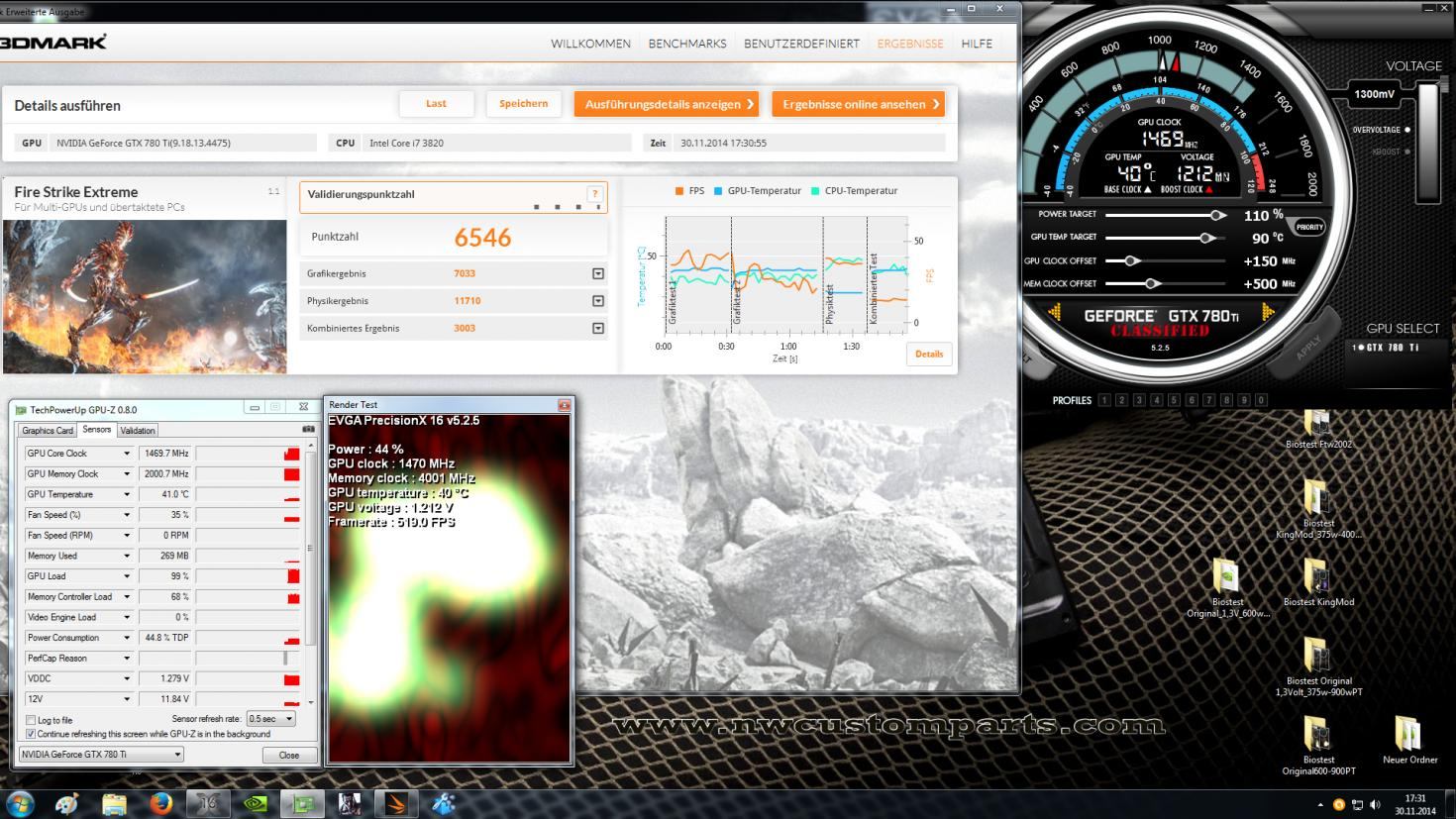Take a GPU-Z screenshot with the camera icon

(x=308, y=429)
